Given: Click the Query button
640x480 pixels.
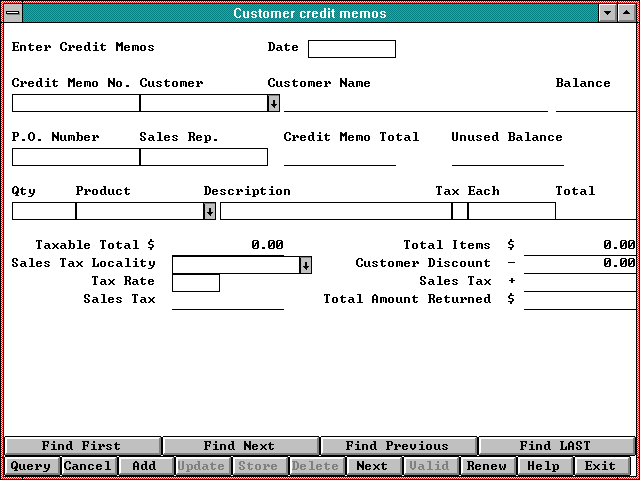Looking at the screenshot, I should click(30, 466).
